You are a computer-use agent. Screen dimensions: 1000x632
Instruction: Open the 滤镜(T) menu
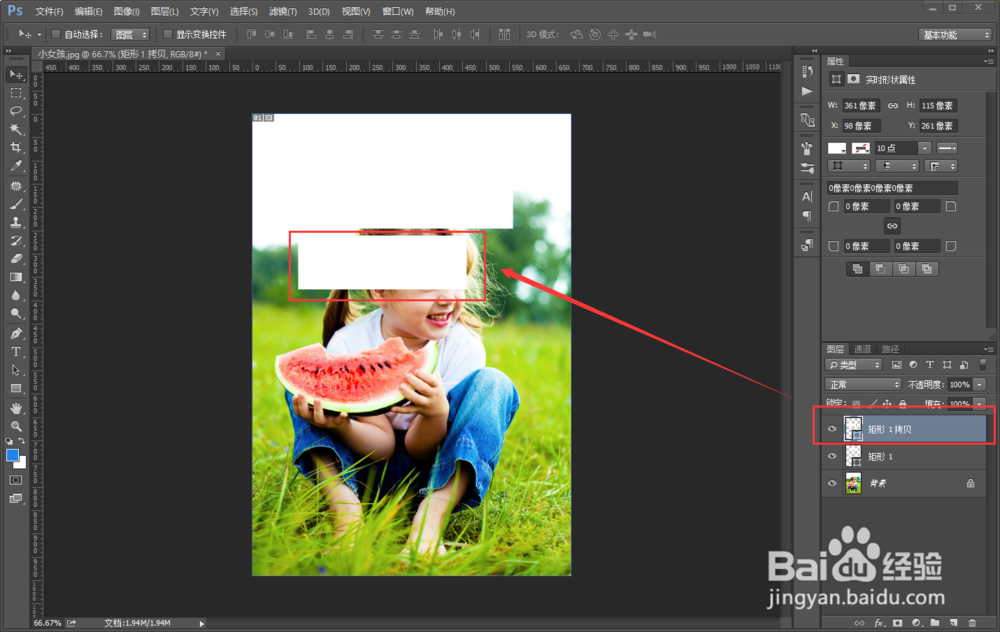coord(283,11)
